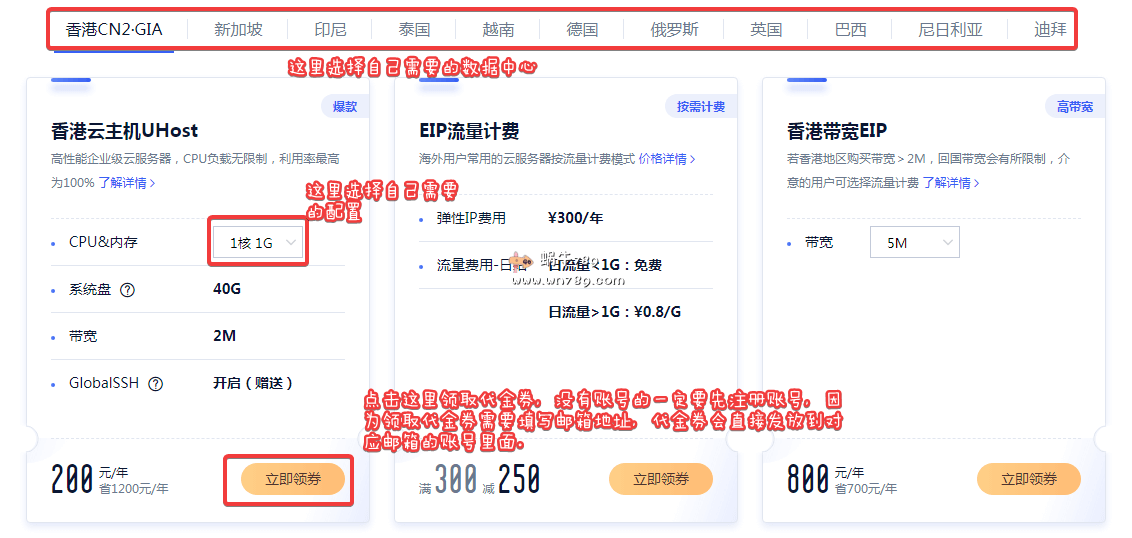This screenshot has height=538, width=1132.
Task: Expand the 带宽 5M dropdown
Action: pos(914,243)
